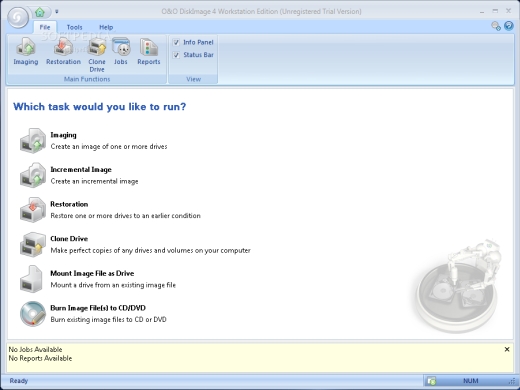This screenshot has width=520, height=390.
Task: Click the update icon beside help
Action: (496, 26)
